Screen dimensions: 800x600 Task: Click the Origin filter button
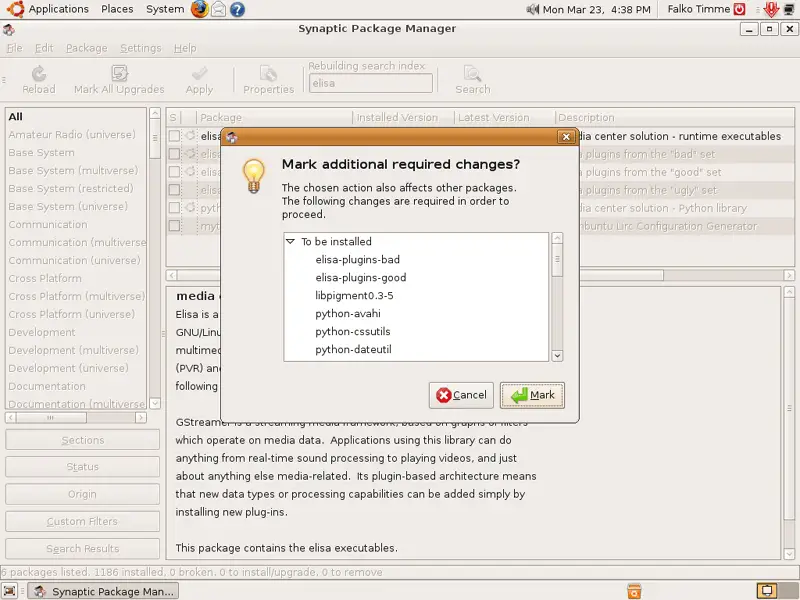[82, 494]
